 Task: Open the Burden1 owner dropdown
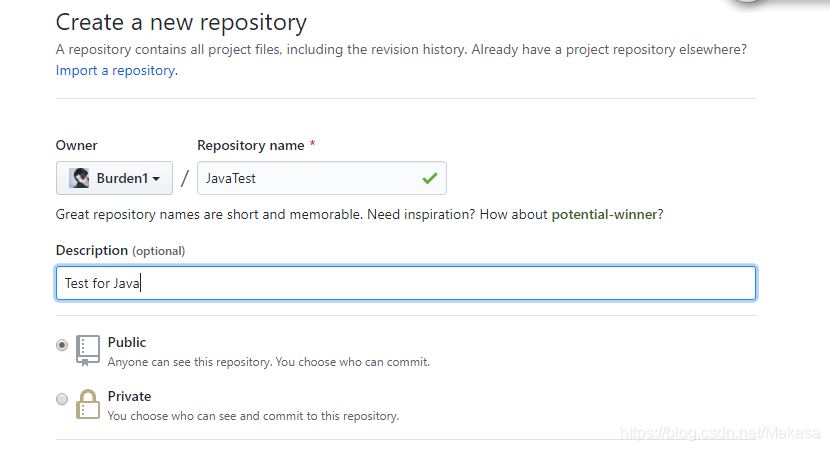pyautogui.click(x=114, y=178)
